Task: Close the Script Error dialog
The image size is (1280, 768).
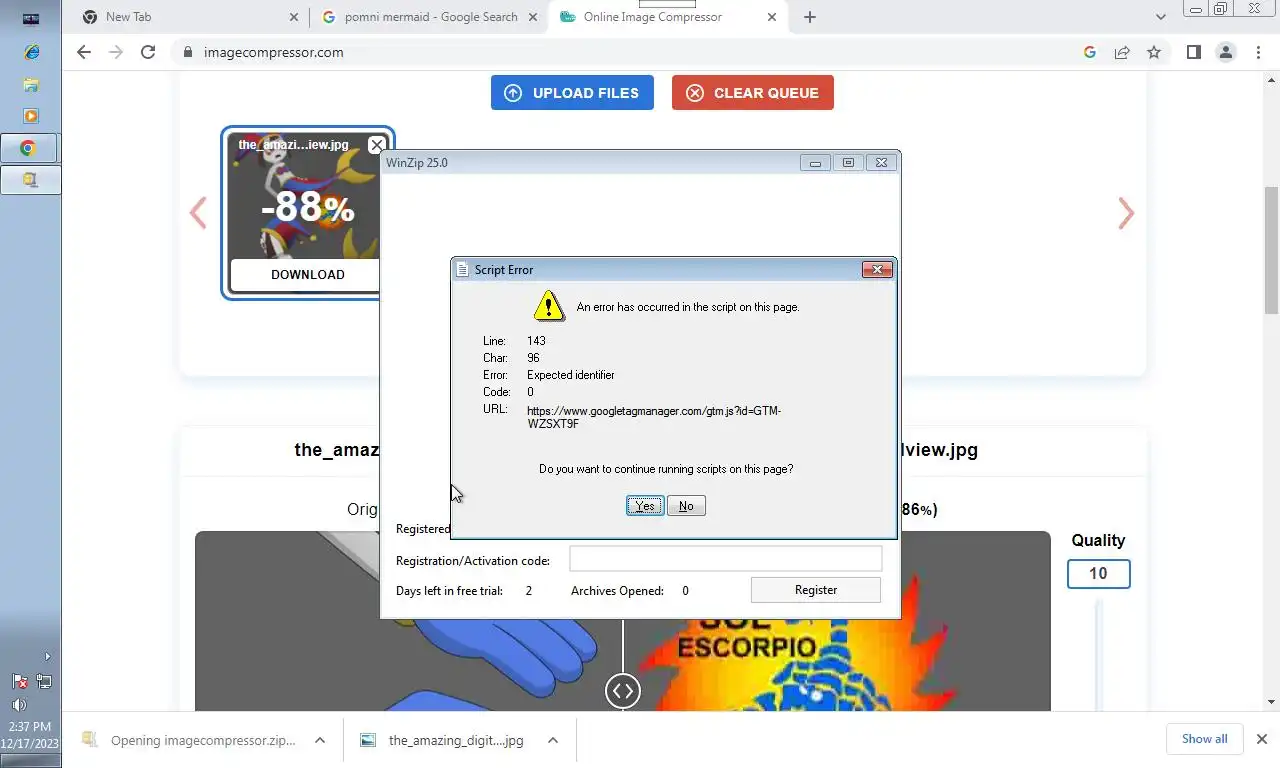Action: coord(877,269)
